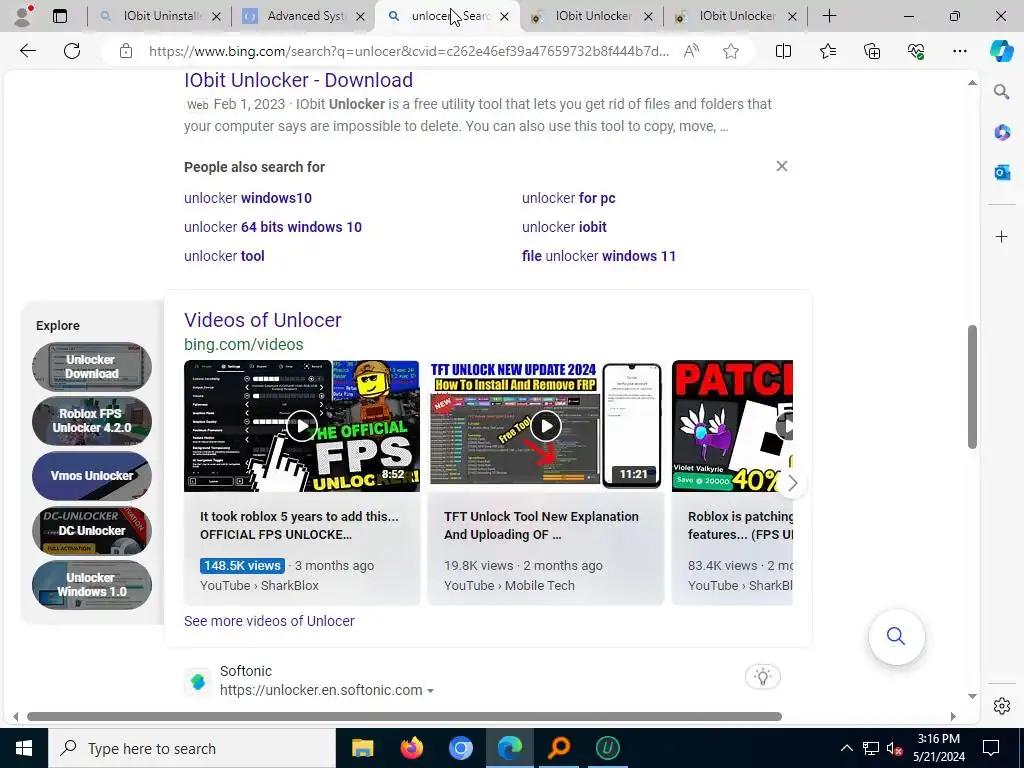Open the notification center icon
Viewport: 1024px width, 768px height.
pyautogui.click(x=991, y=748)
